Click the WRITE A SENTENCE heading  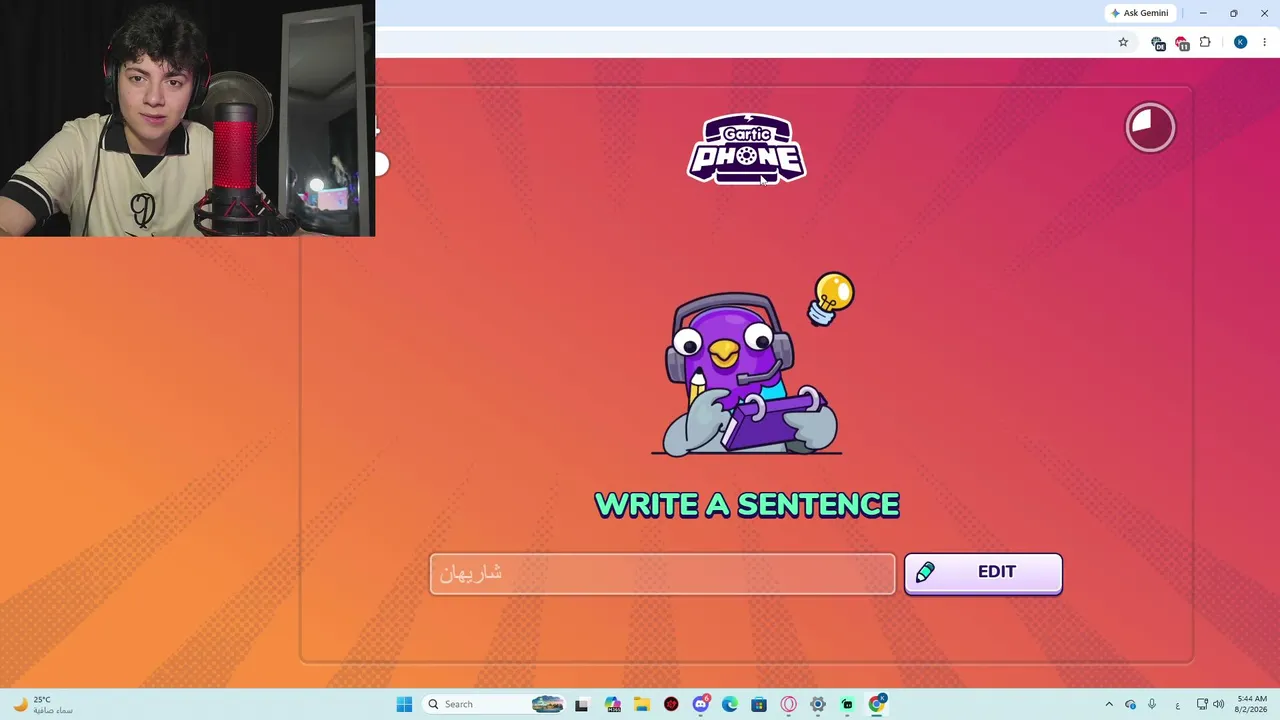point(747,505)
